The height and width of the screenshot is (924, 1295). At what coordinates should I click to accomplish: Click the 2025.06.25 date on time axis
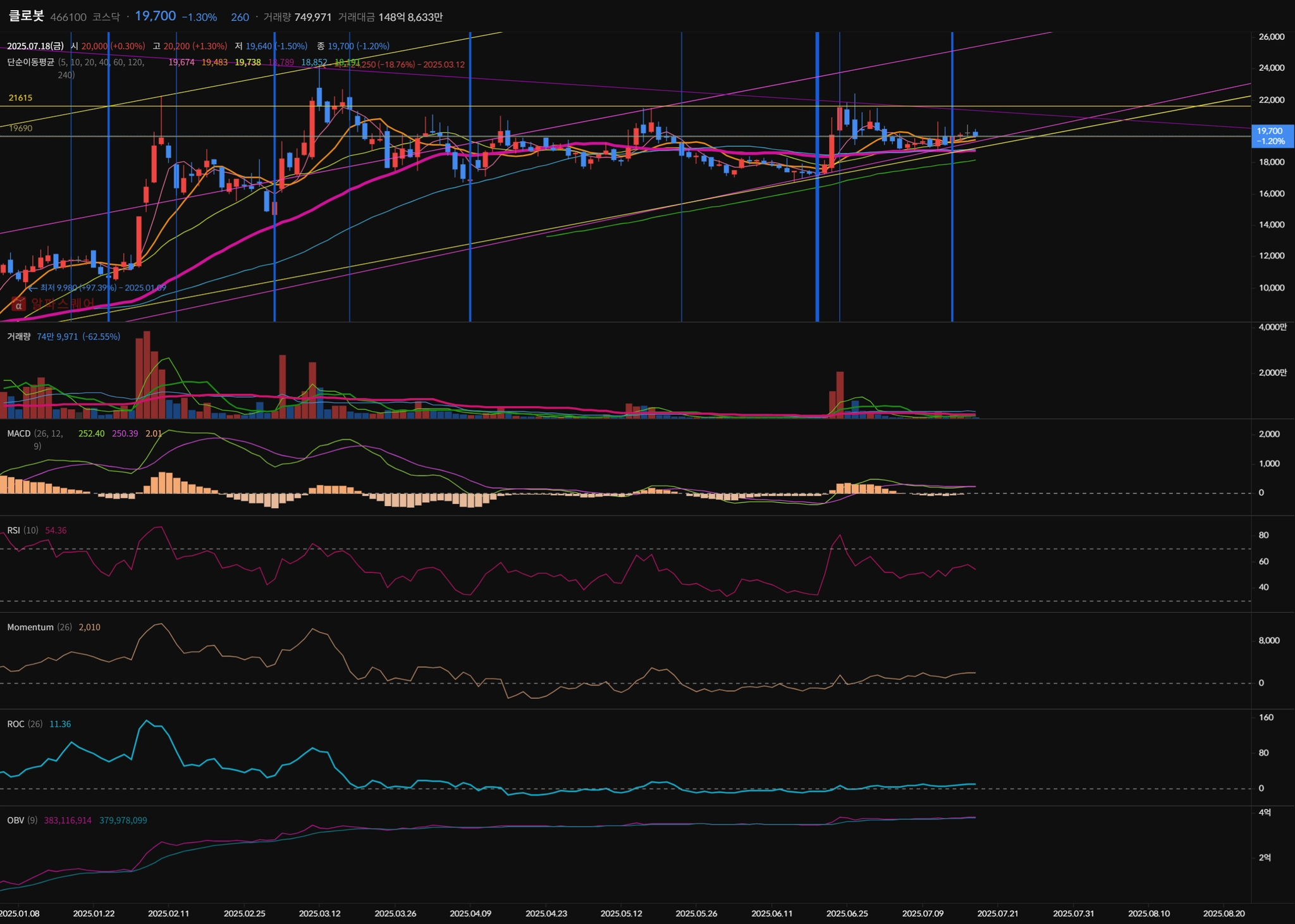click(847, 914)
